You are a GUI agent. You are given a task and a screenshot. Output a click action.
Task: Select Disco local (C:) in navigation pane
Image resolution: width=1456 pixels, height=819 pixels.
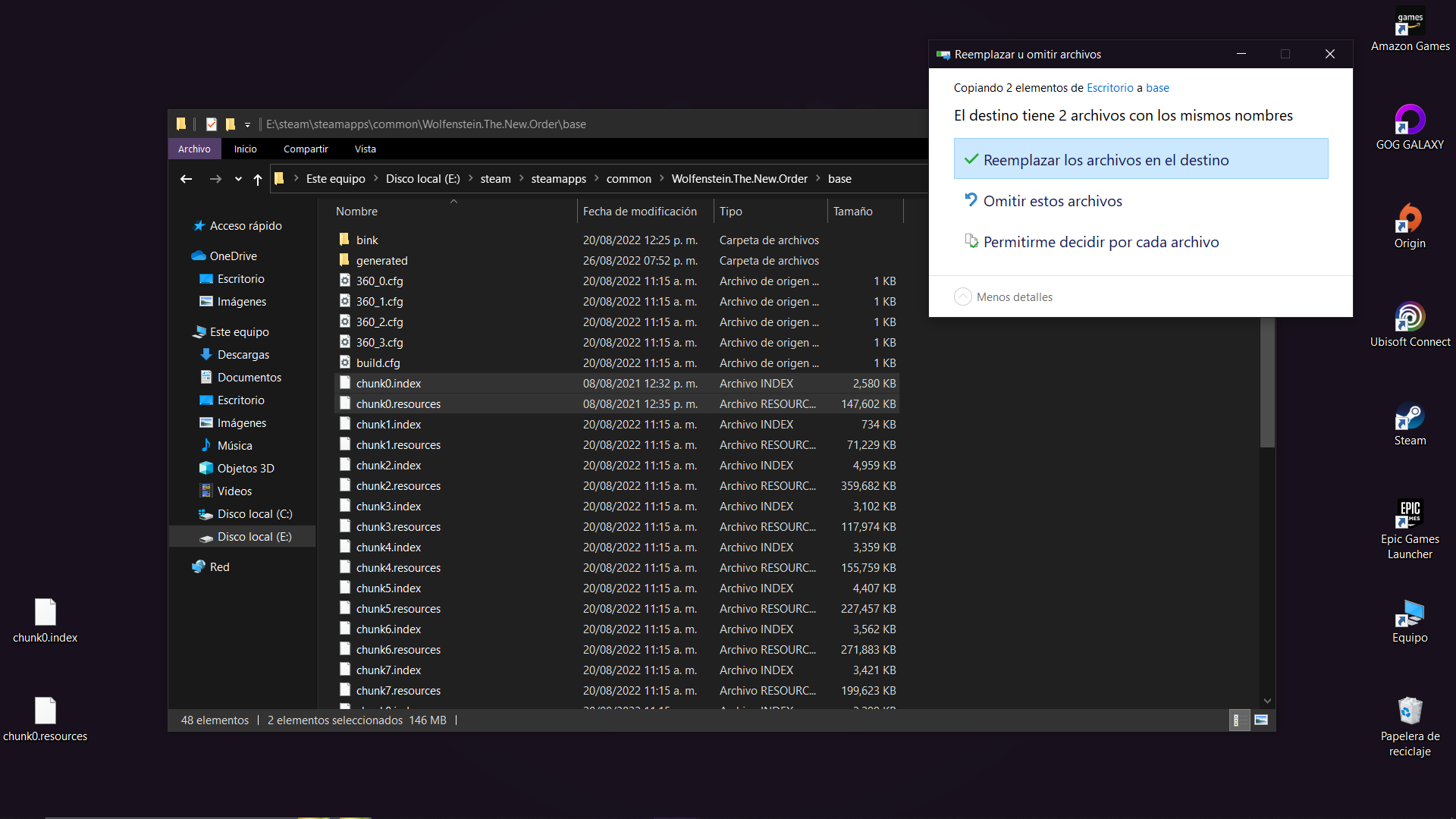tap(254, 514)
